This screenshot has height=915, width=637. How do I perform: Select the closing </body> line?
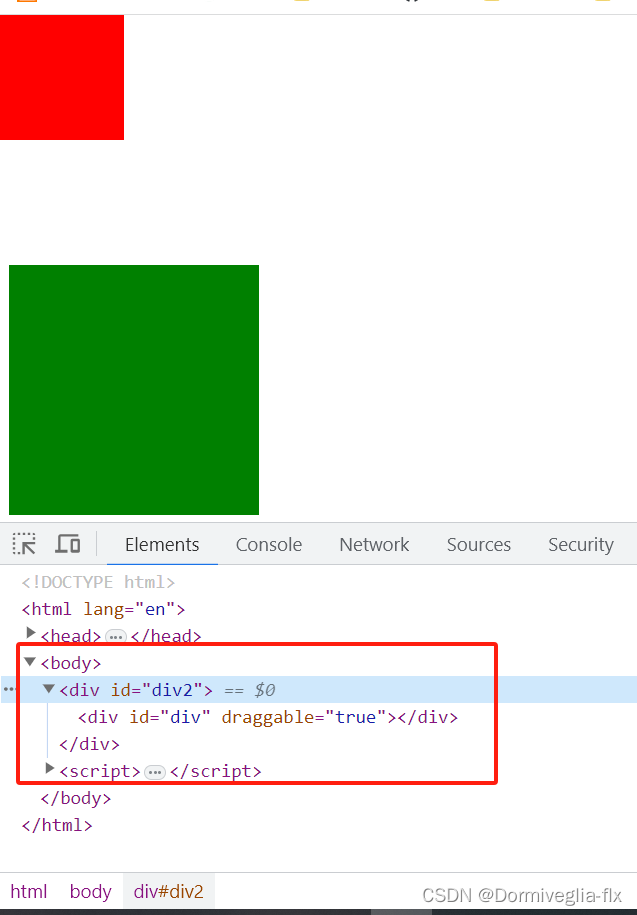(x=76, y=798)
